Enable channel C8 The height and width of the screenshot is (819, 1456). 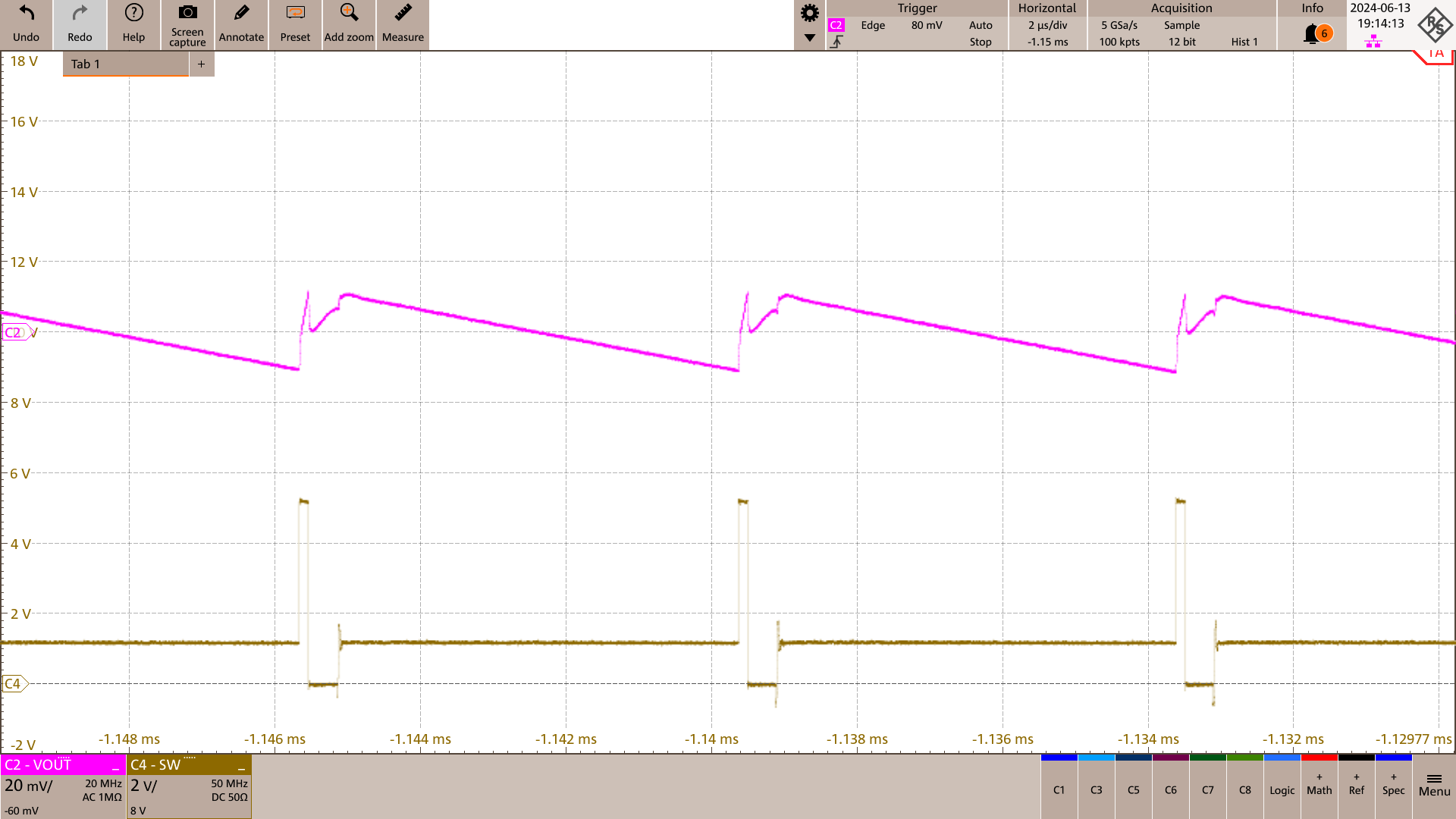[1244, 786]
